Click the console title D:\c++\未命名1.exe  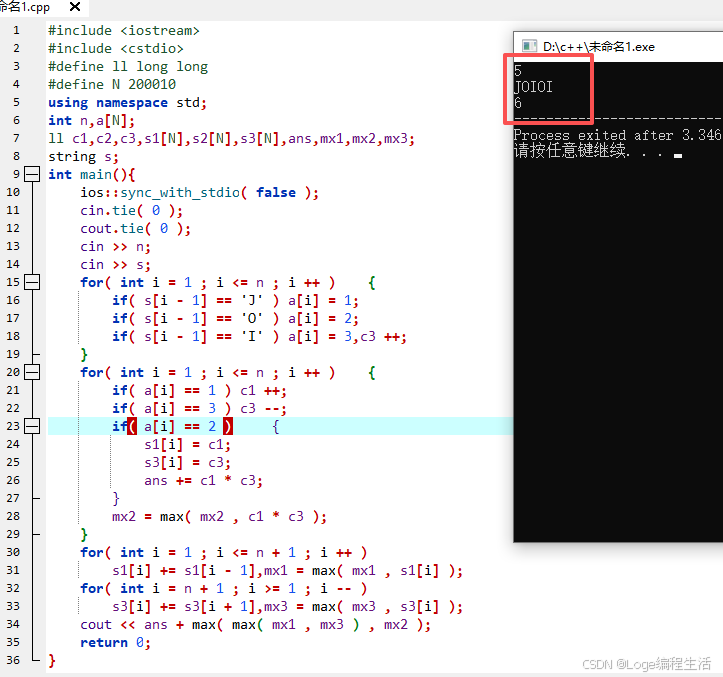(x=599, y=47)
